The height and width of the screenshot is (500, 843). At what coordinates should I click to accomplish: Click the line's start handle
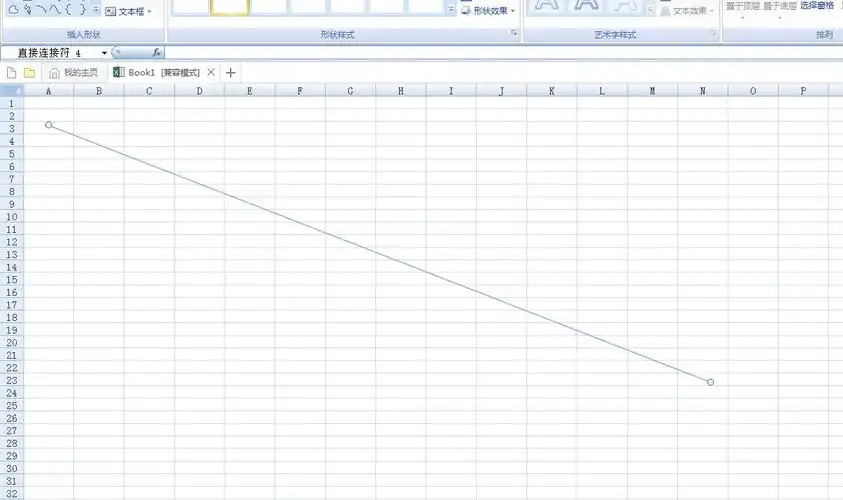[x=49, y=125]
